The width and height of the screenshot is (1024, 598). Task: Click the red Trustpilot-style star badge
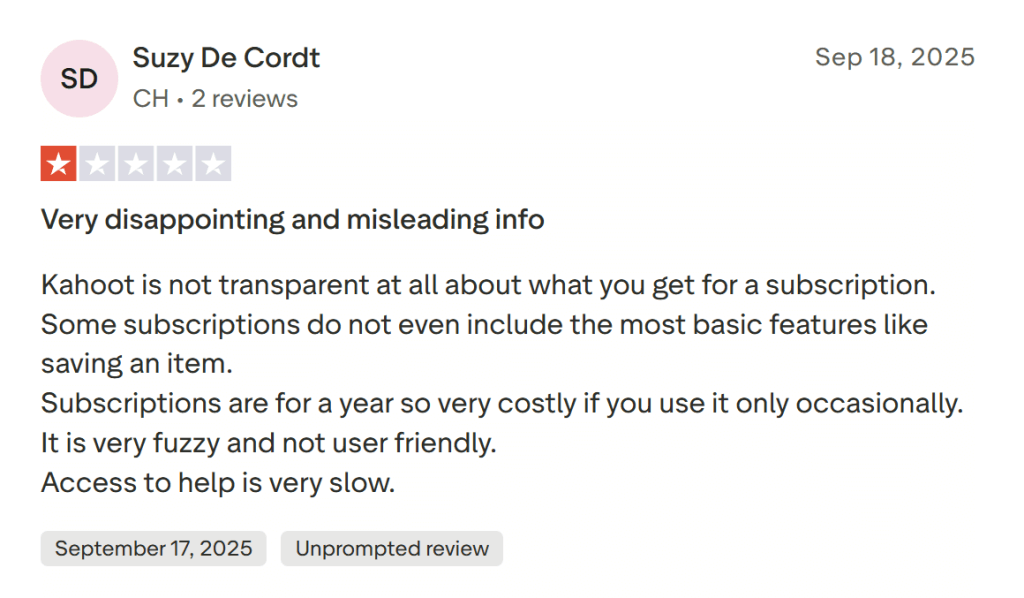point(59,162)
